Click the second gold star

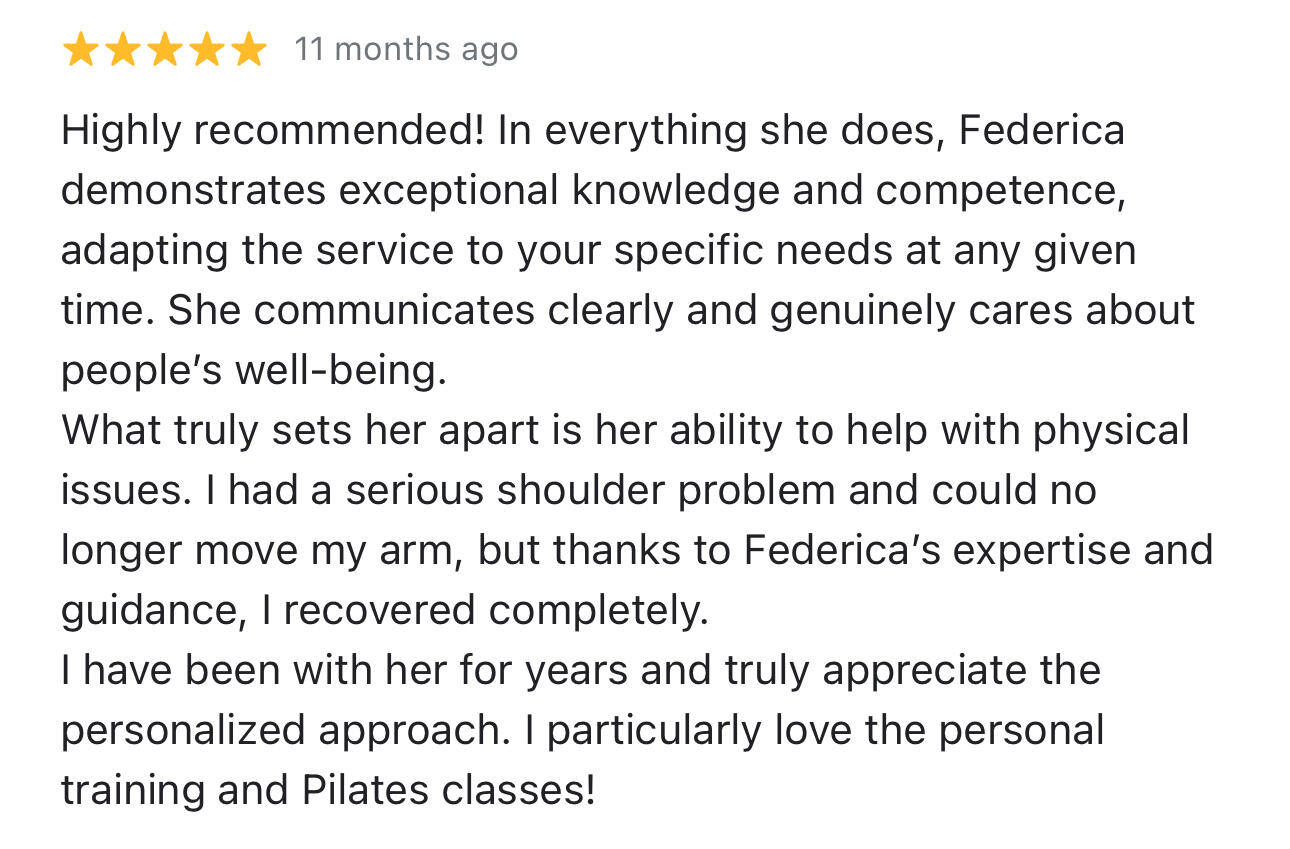pos(121,49)
